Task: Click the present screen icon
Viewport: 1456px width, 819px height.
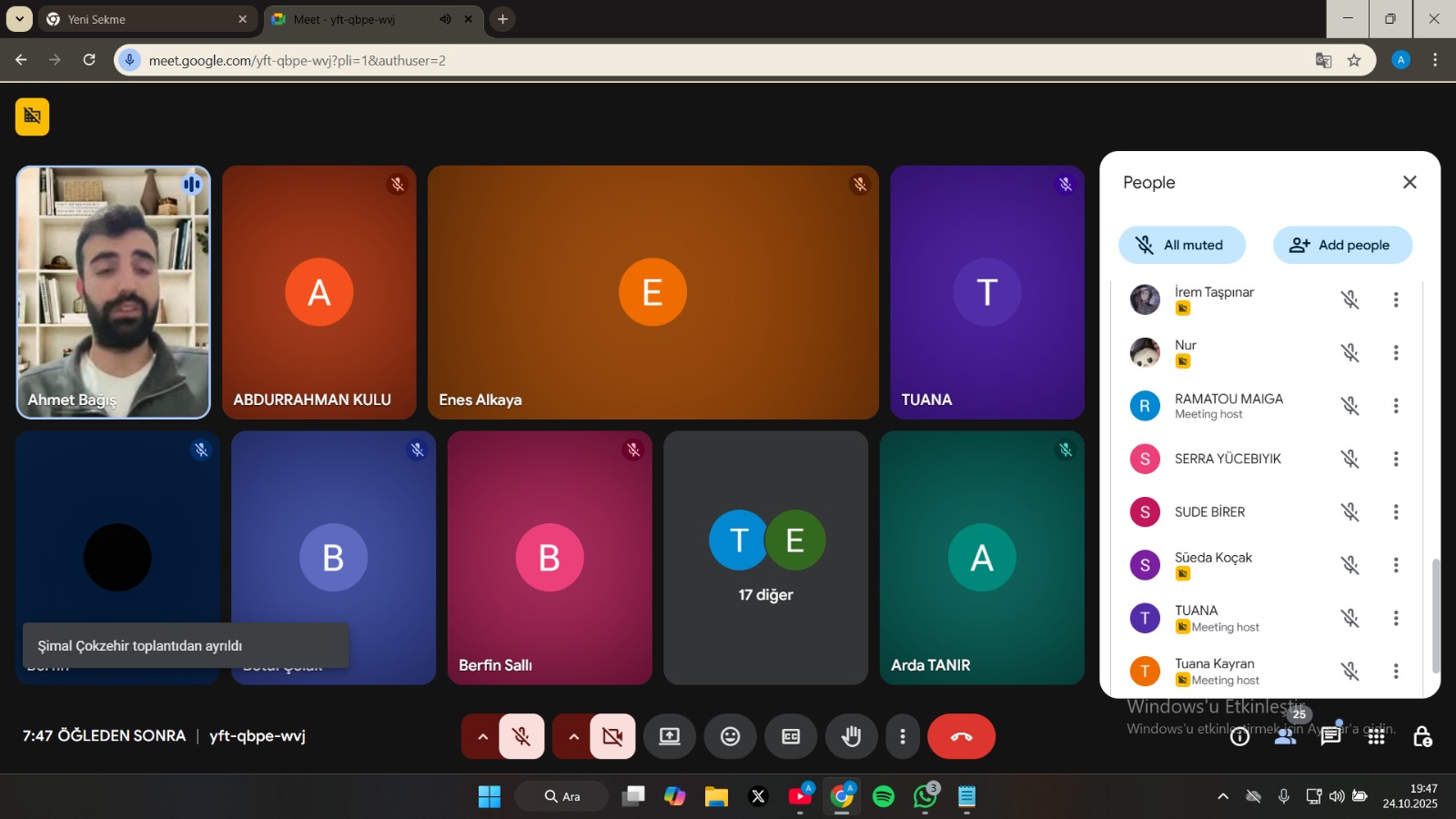Action: (670, 736)
